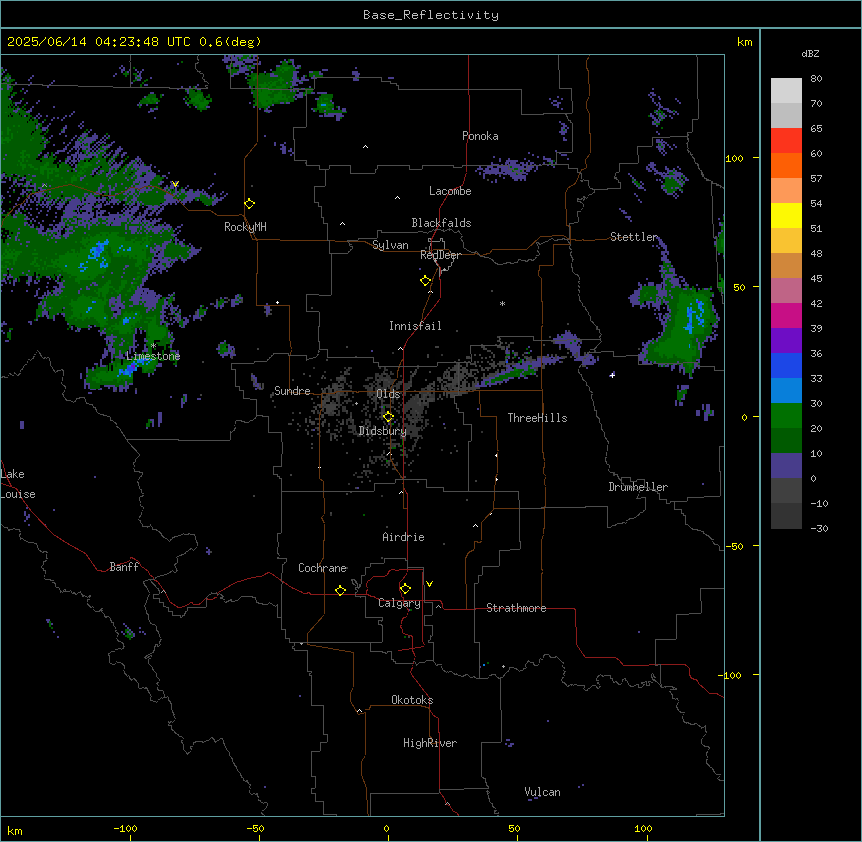862x842 pixels.
Task: Select the royal blue 33-36 dBZ swatch
Action: 786,365
